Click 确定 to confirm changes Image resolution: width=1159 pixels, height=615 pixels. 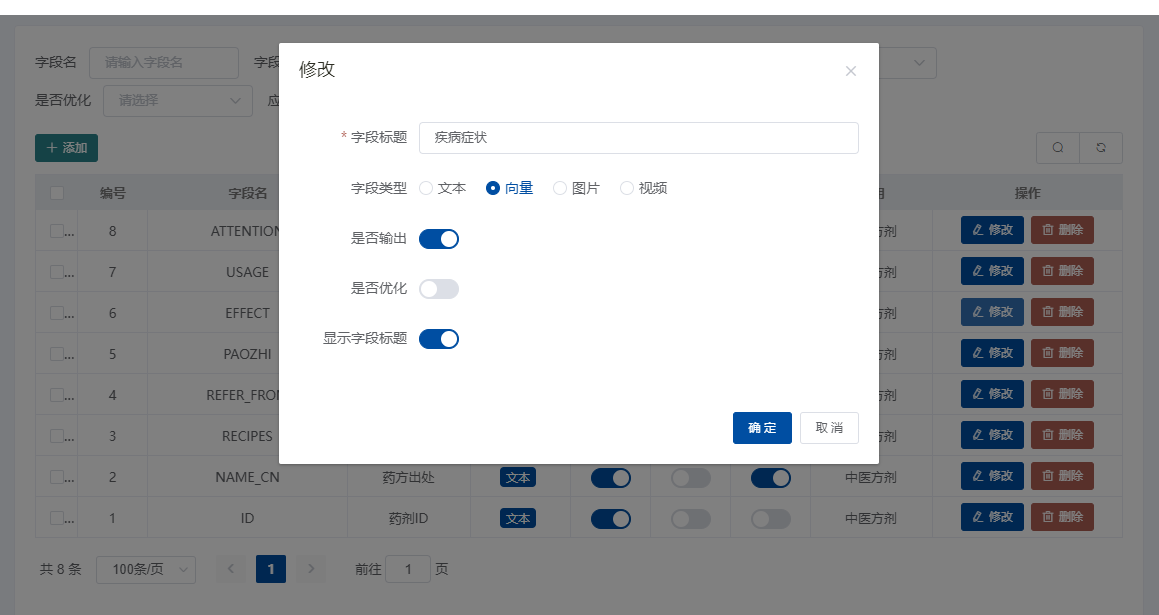[x=762, y=428]
